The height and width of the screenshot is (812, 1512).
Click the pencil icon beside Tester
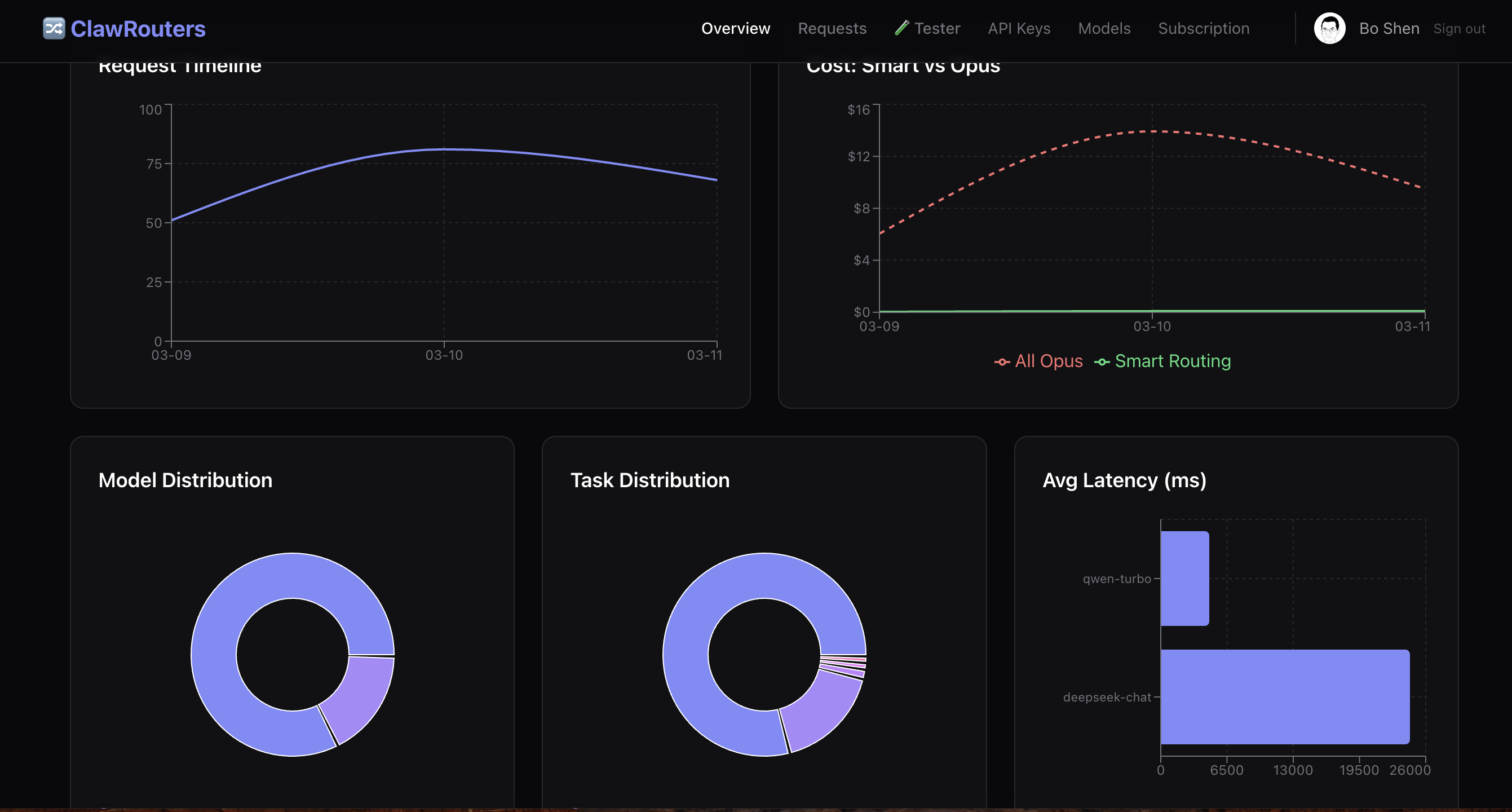901,28
